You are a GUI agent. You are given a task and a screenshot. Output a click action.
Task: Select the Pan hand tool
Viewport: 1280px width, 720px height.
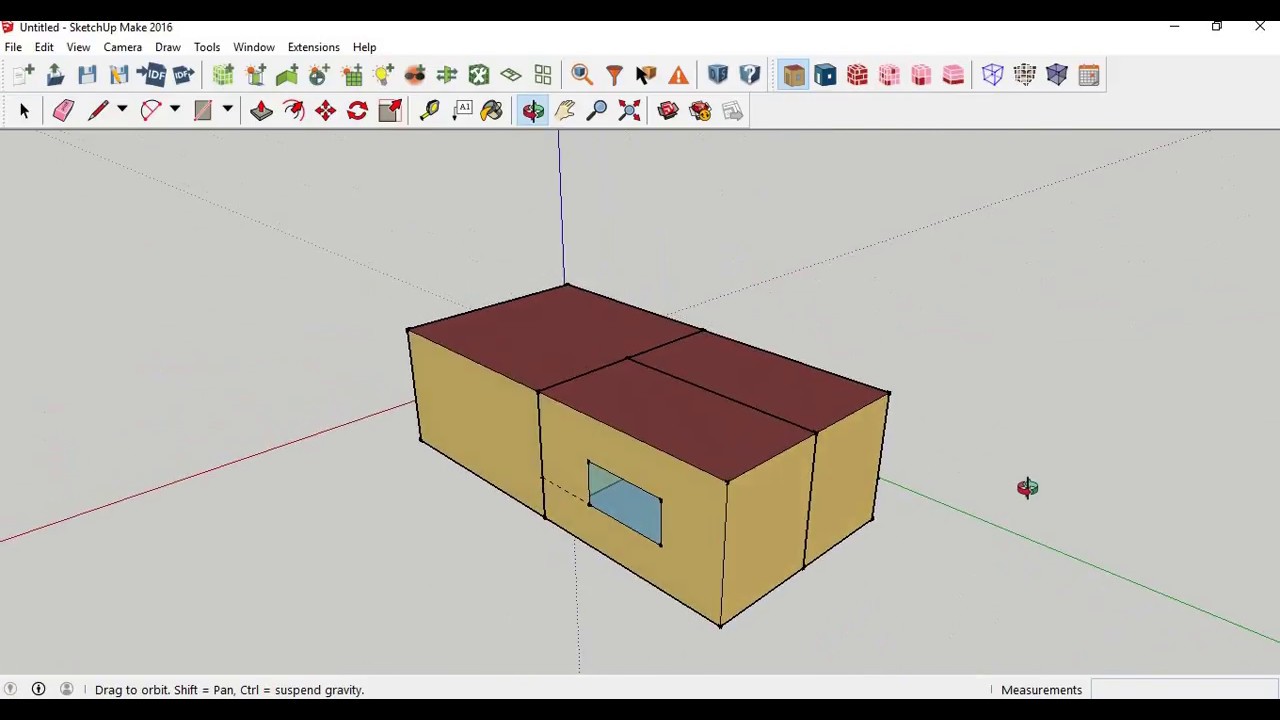[x=565, y=111]
